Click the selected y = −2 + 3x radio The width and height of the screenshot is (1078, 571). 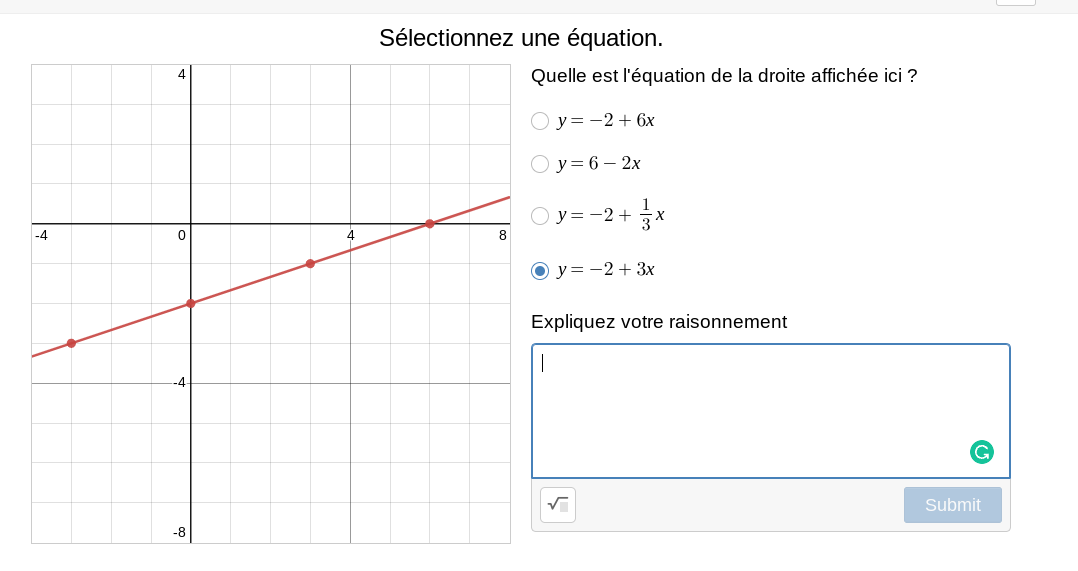pyautogui.click(x=540, y=271)
